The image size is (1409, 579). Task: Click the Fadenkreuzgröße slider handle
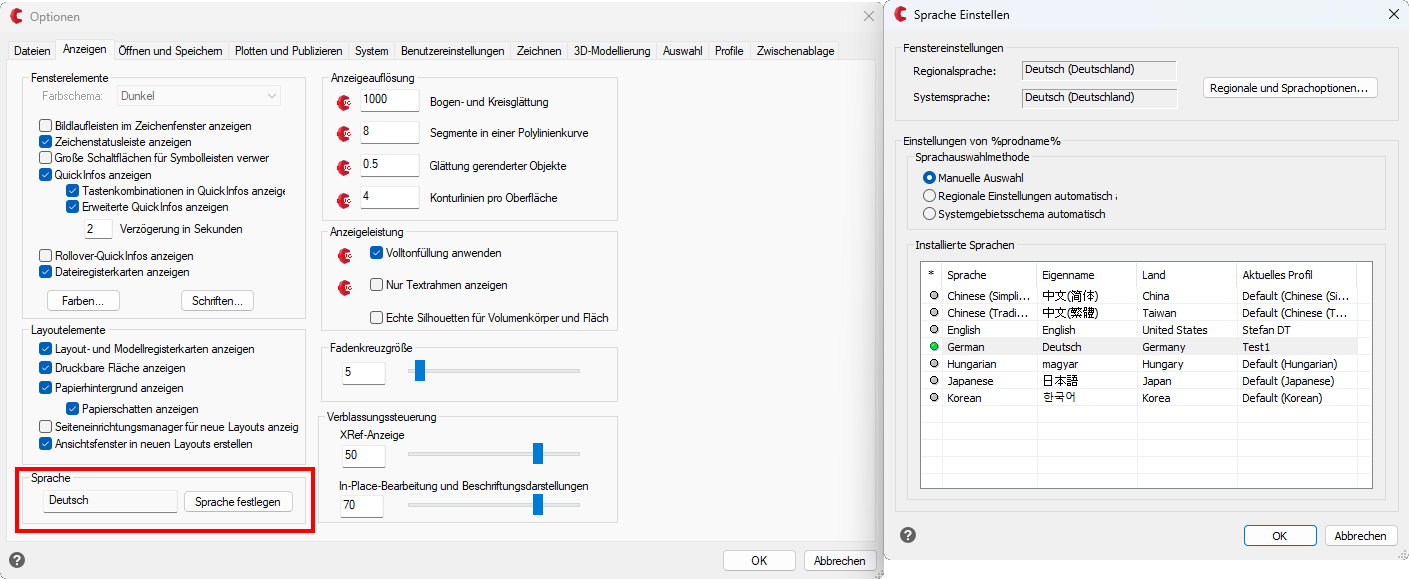coord(420,371)
